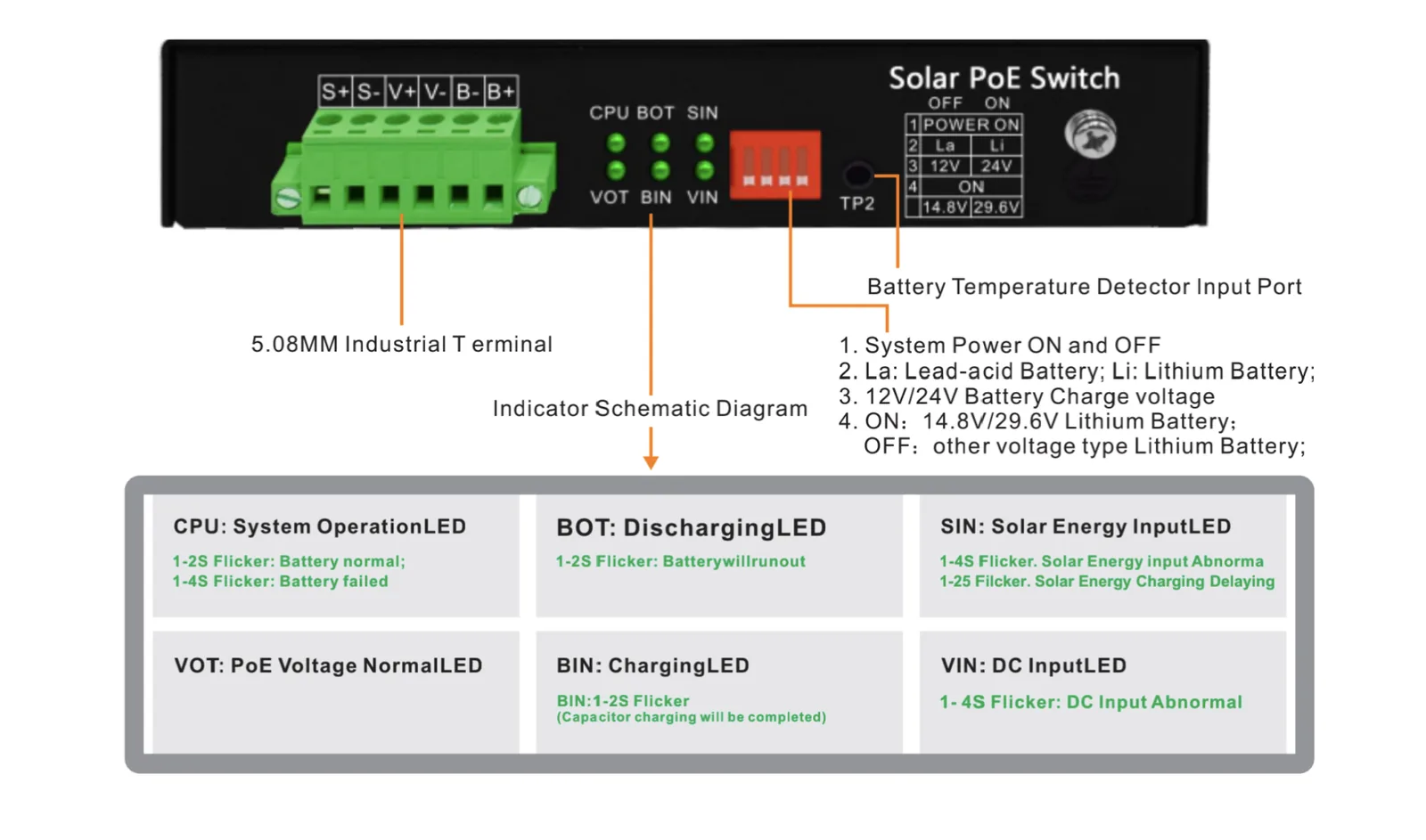Screen dimensions: 1426x840
Task: Click the left screw of green terminal
Action: point(288,199)
